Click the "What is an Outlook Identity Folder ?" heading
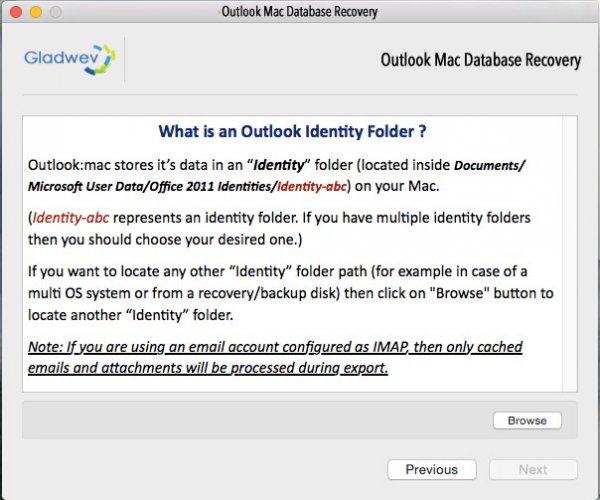This screenshot has width=600, height=500. click(x=292, y=131)
